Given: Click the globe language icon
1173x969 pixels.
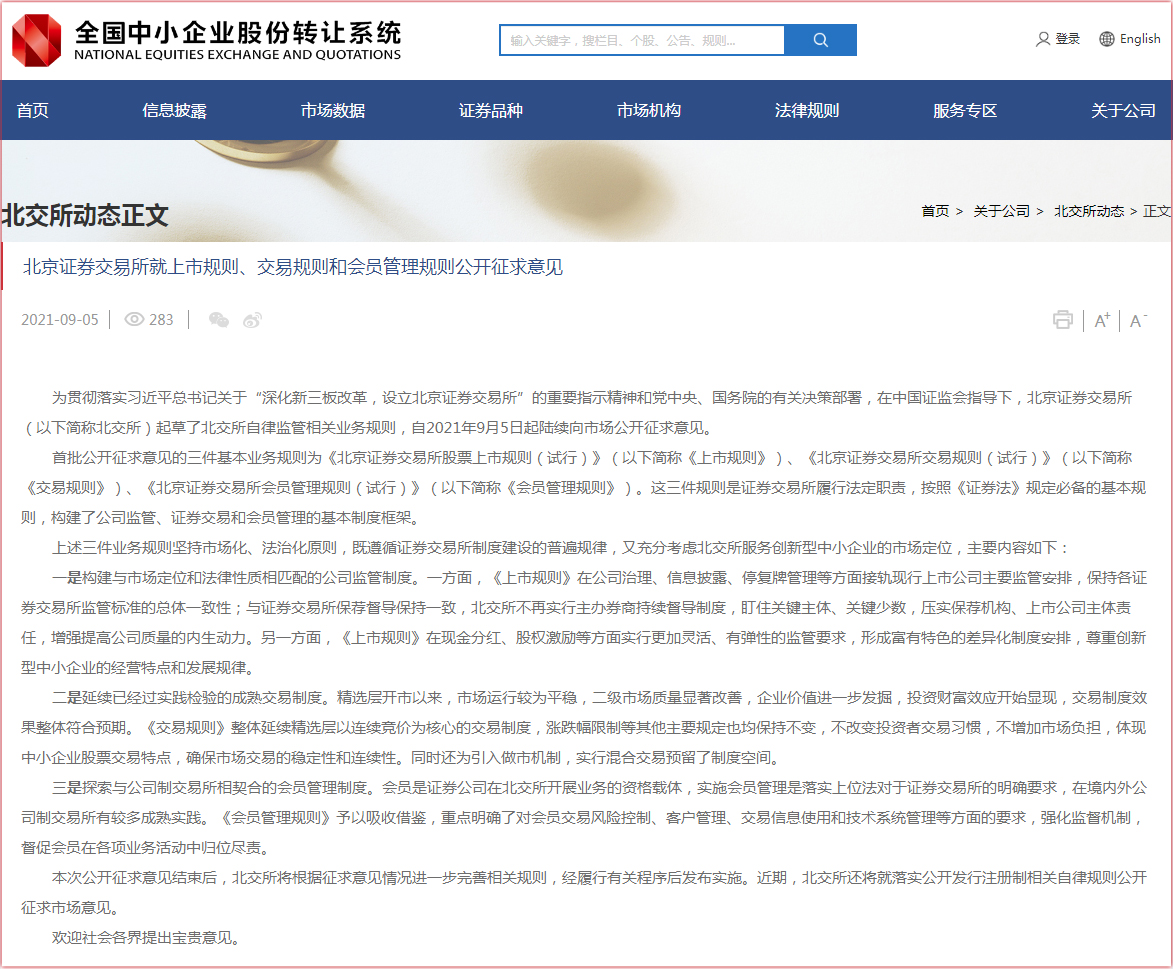Looking at the screenshot, I should point(1106,39).
